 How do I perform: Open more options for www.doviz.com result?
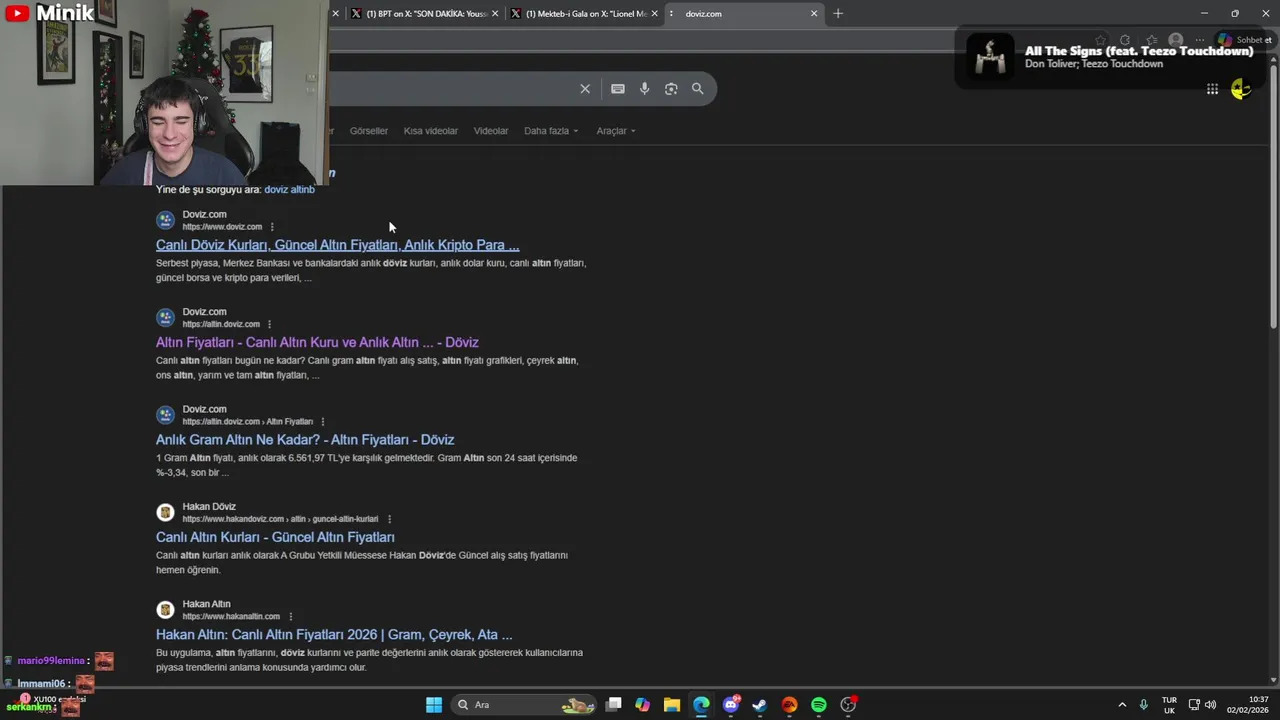coord(272,227)
